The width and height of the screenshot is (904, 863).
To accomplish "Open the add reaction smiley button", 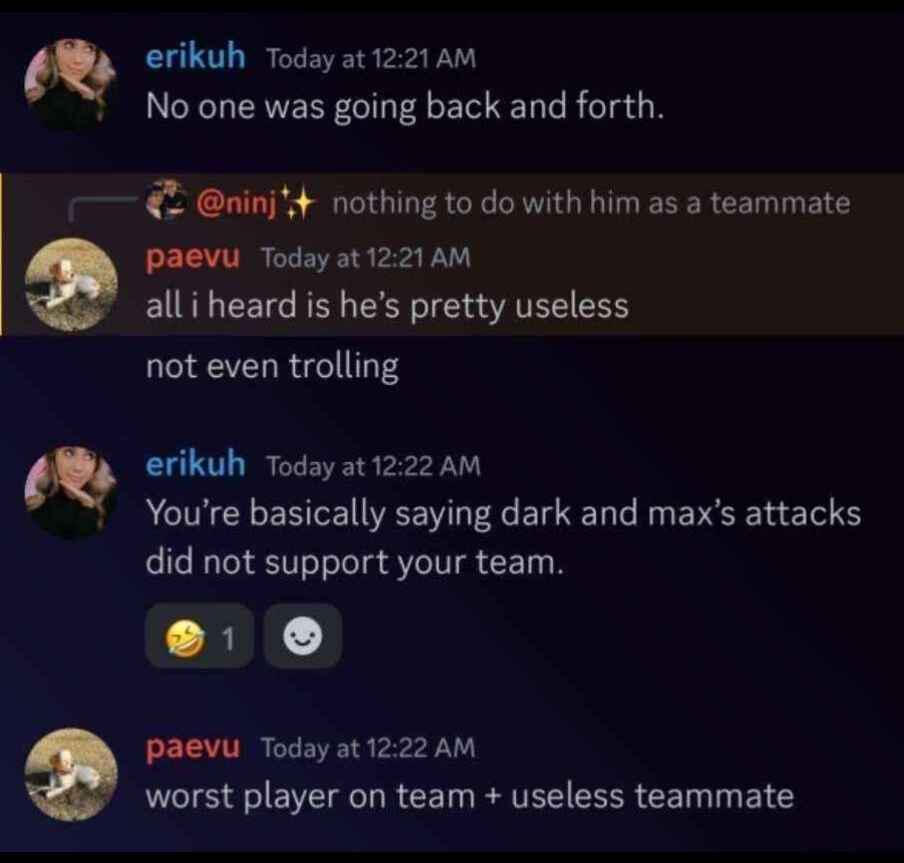I will (x=303, y=636).
